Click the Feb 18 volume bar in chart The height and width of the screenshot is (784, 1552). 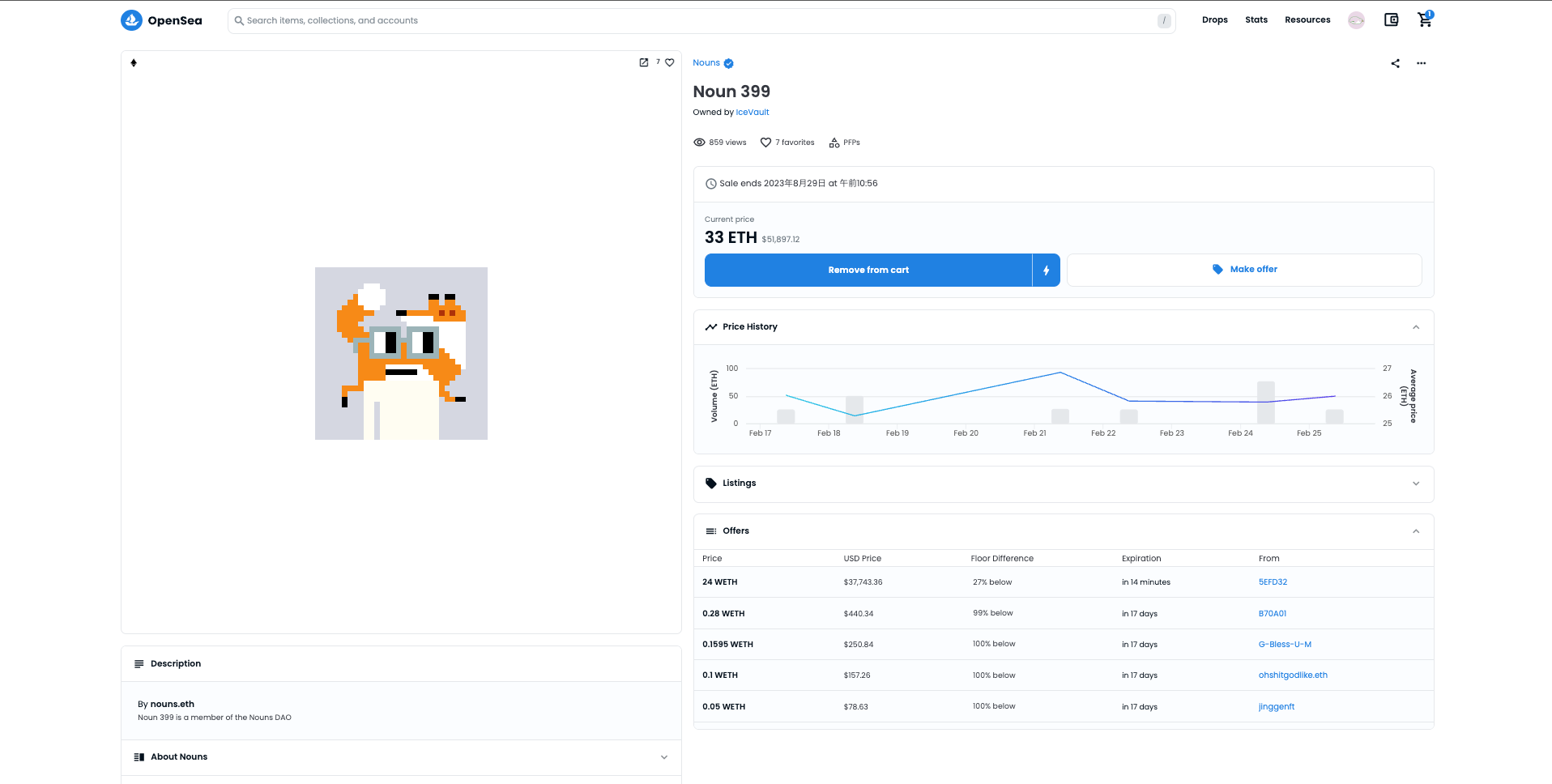[x=855, y=410]
